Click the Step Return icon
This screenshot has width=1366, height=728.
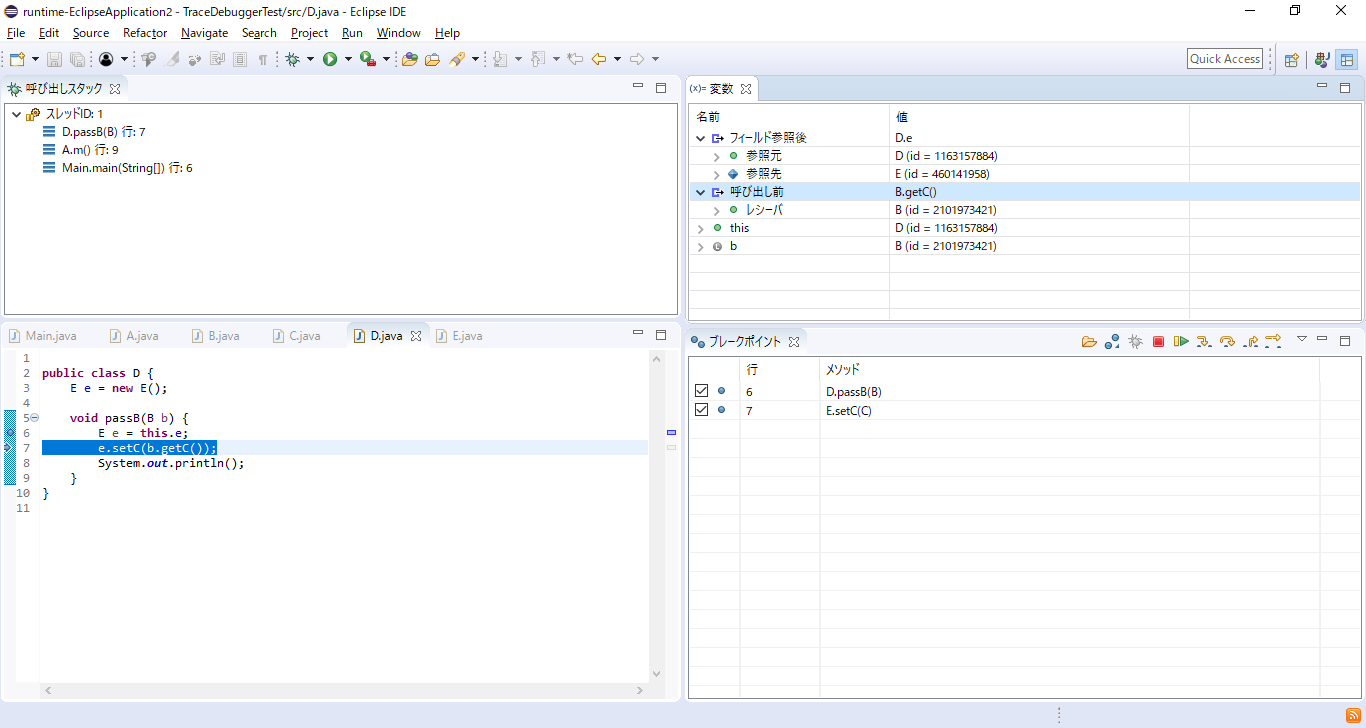point(1250,342)
